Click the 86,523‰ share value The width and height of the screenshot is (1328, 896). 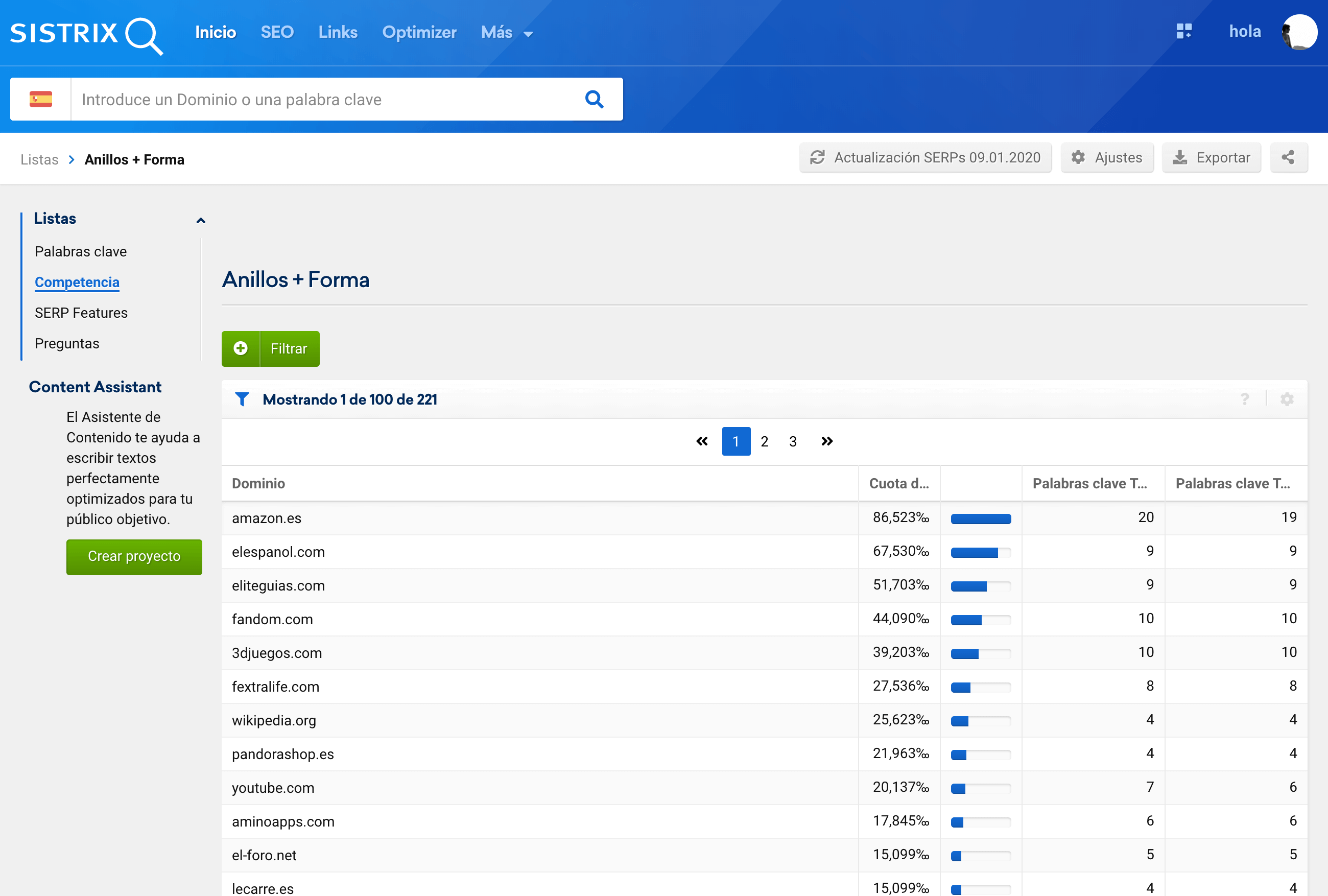[x=901, y=517]
